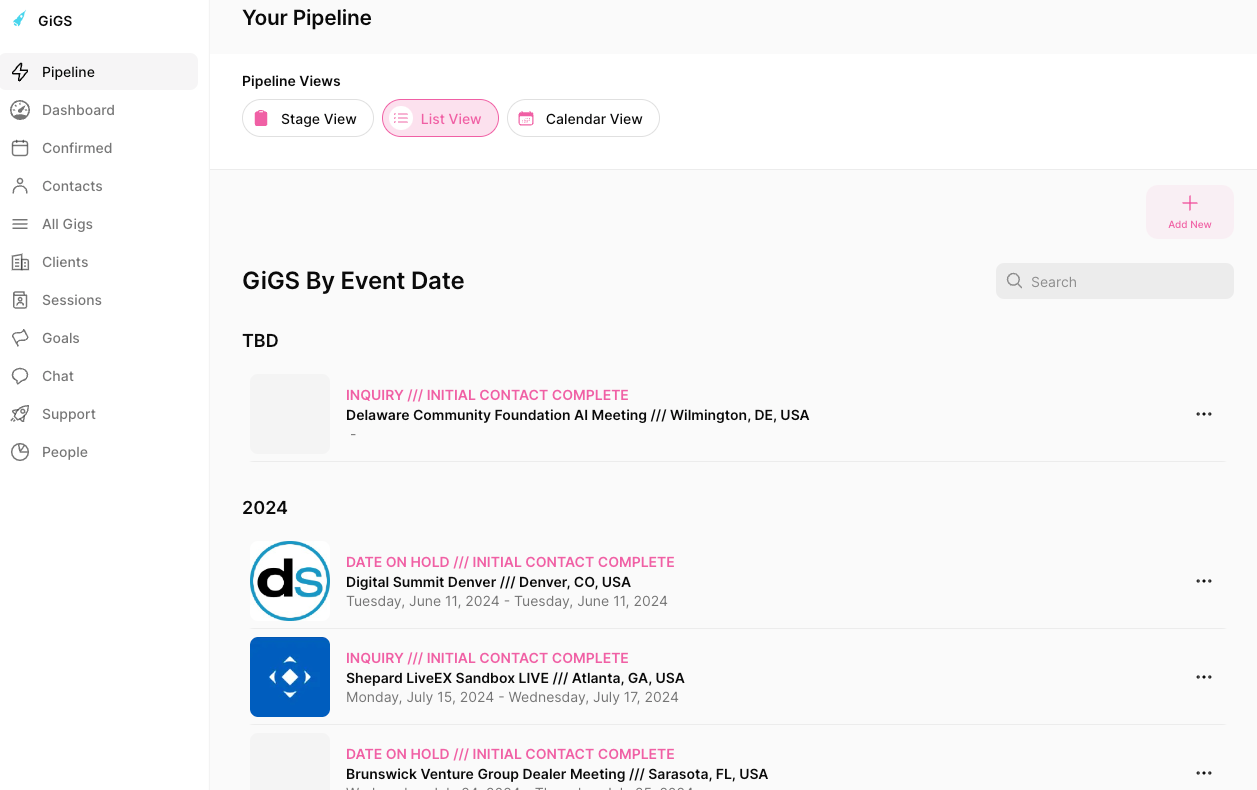Open Sessions via its badge icon

point(20,300)
